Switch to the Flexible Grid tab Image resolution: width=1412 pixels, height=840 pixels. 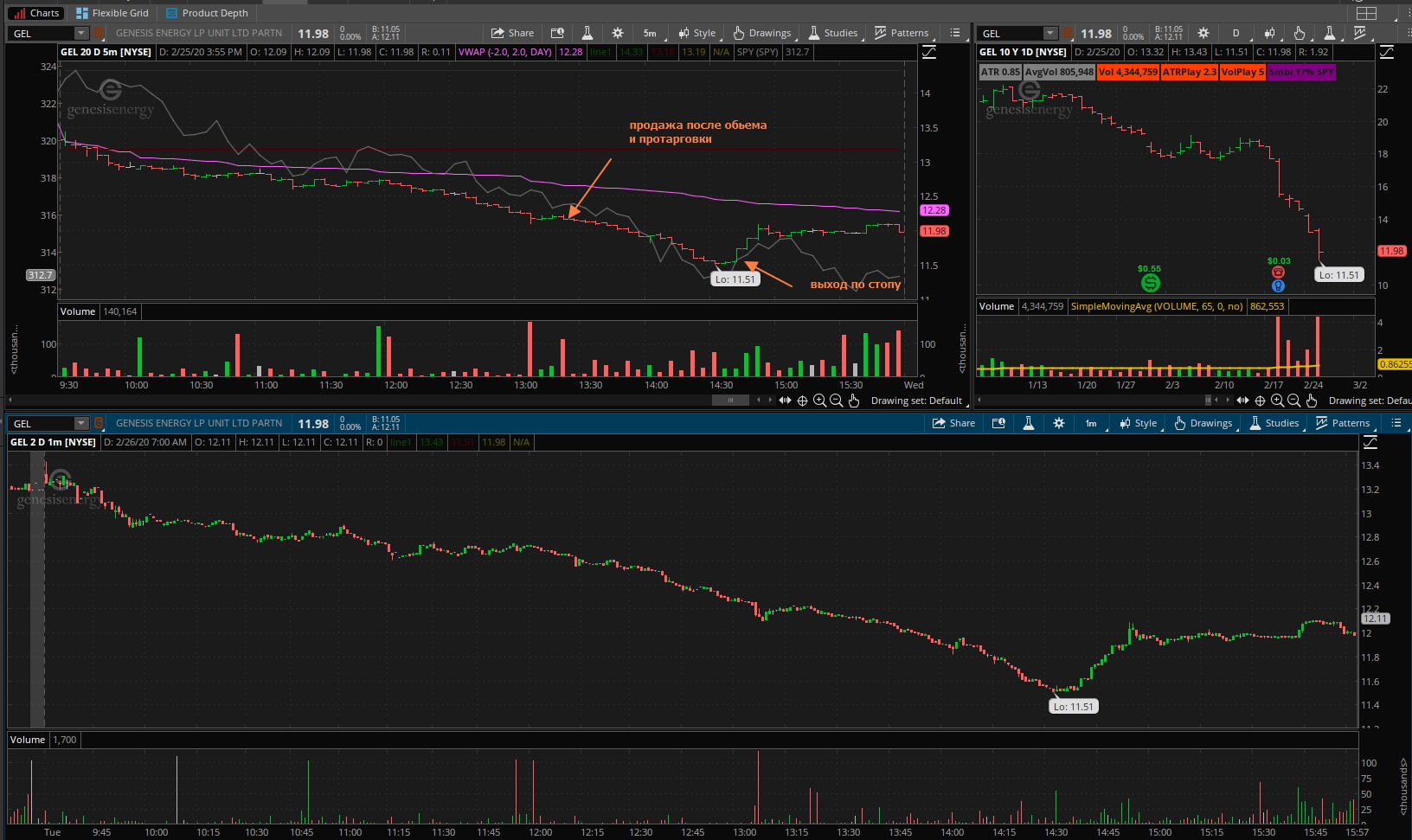point(112,13)
